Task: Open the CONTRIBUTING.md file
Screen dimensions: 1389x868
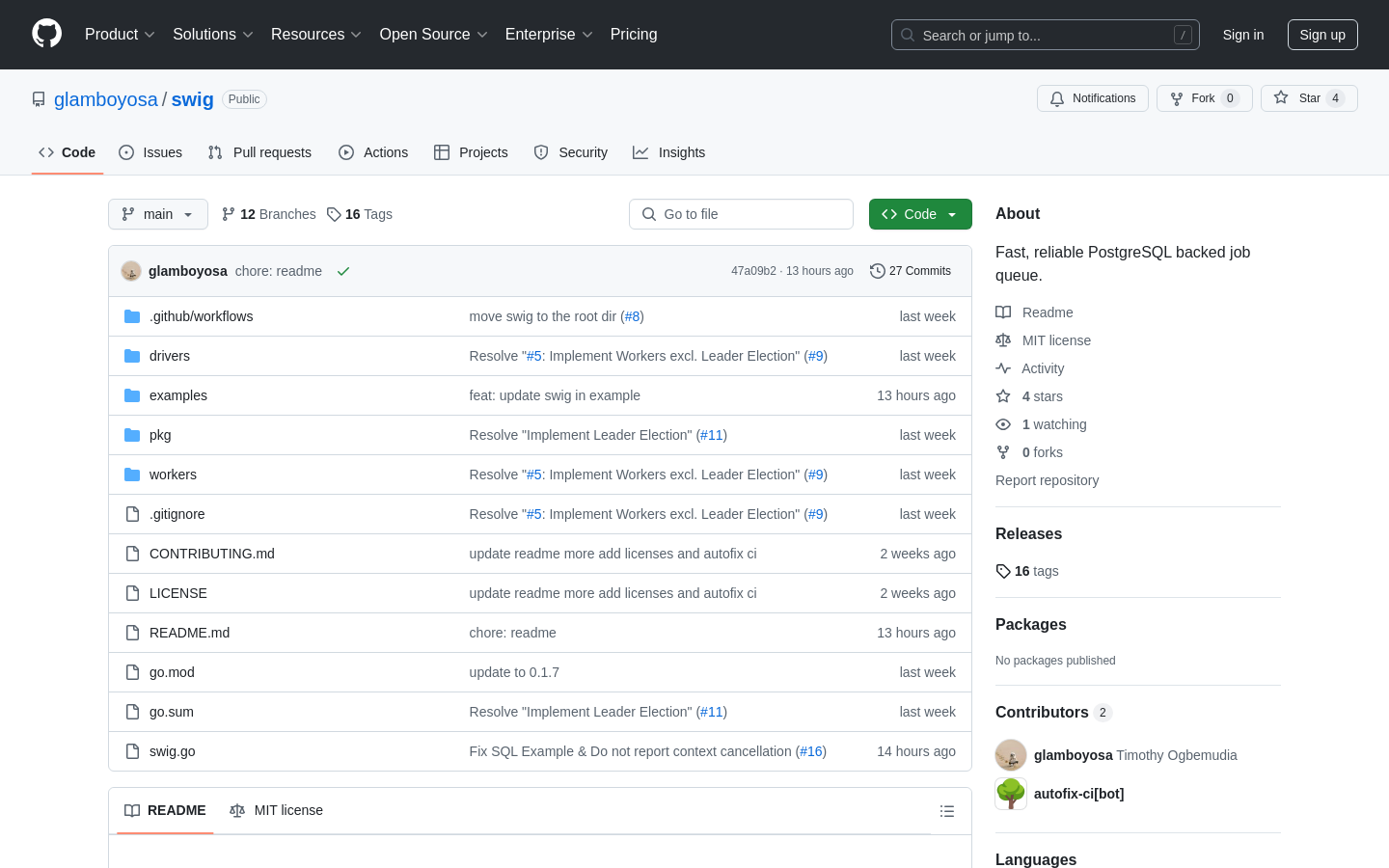Action: (212, 554)
